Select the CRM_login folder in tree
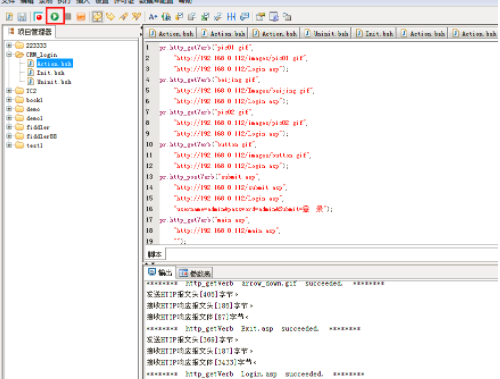Viewport: 500px width, 379px height. pyautogui.click(x=41, y=54)
